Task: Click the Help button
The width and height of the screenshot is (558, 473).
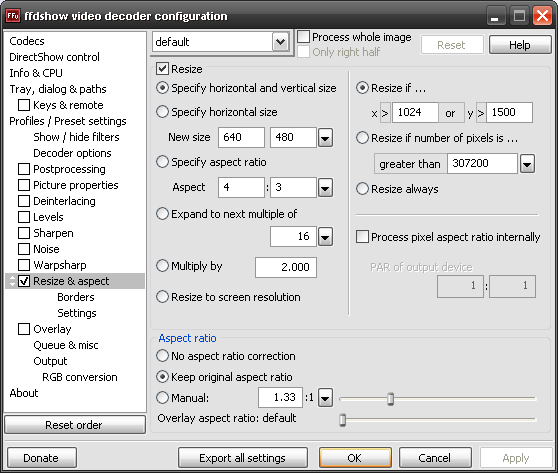Action: pos(520,45)
